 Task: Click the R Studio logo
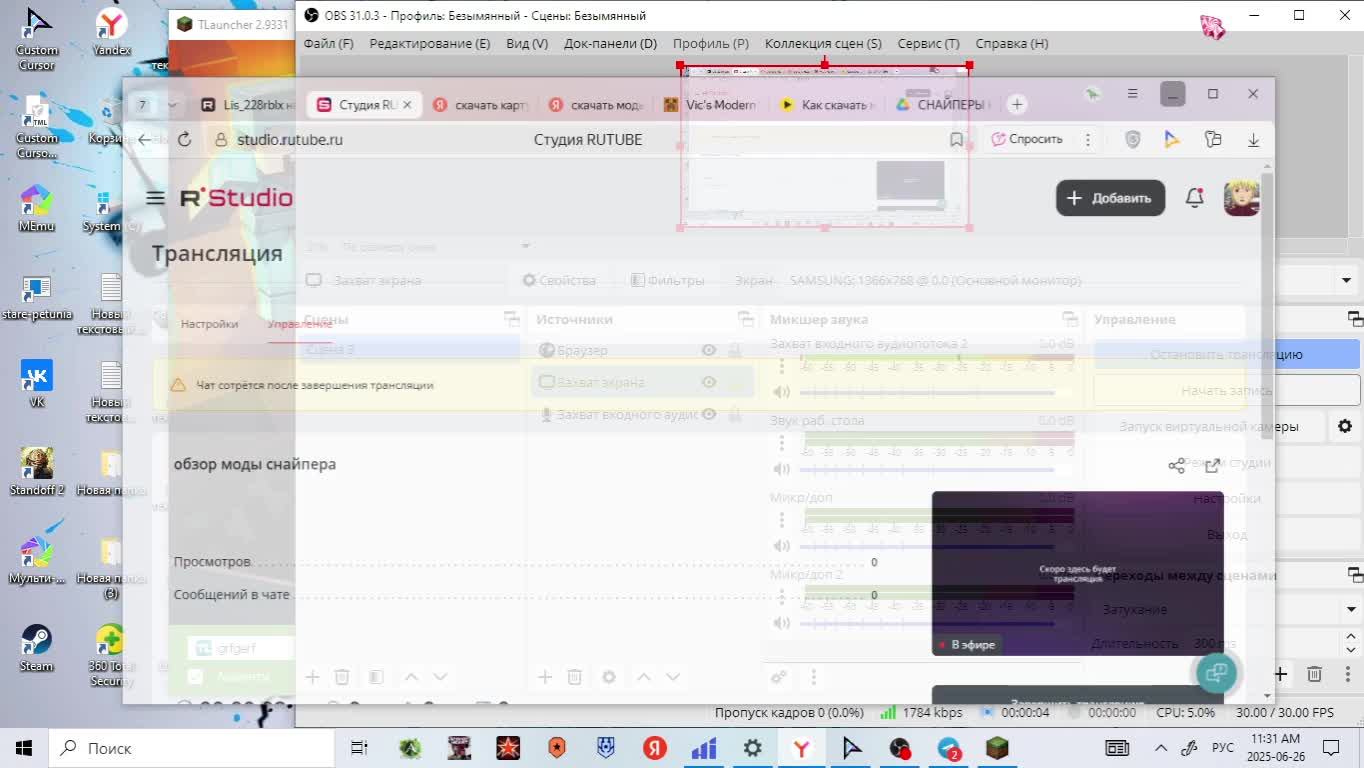(236, 198)
